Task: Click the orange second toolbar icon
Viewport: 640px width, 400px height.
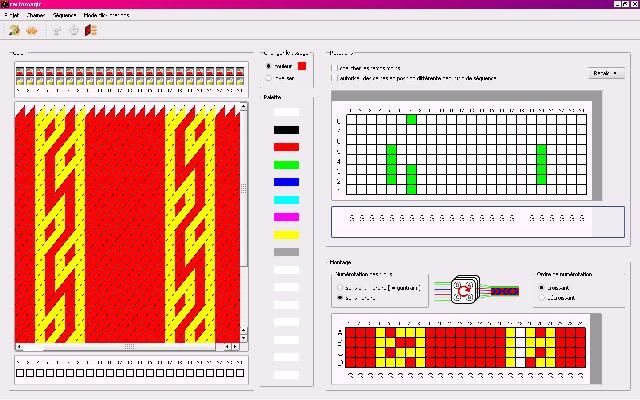Action: tap(32, 31)
